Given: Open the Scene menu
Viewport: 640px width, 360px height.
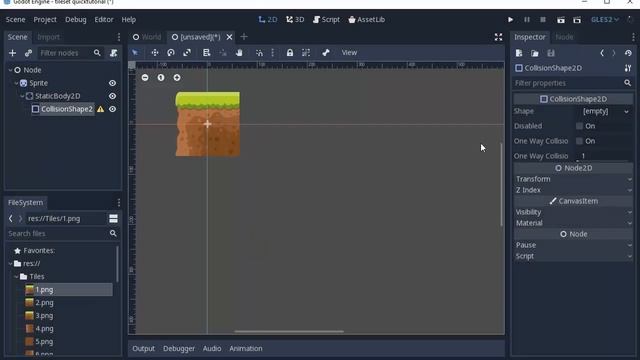Looking at the screenshot, I should point(16,20).
